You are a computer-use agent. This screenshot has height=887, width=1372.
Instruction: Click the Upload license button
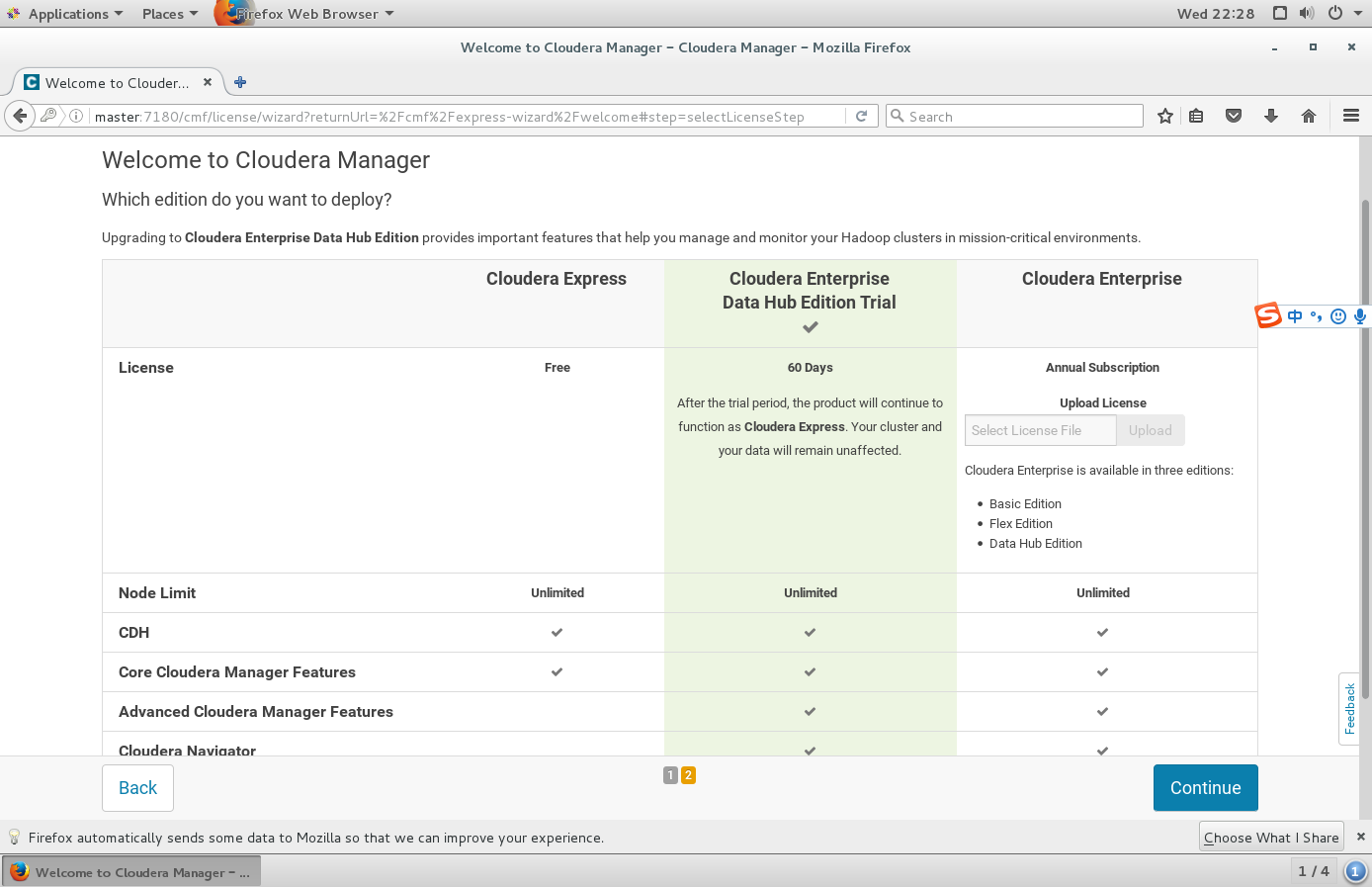[x=1151, y=430]
